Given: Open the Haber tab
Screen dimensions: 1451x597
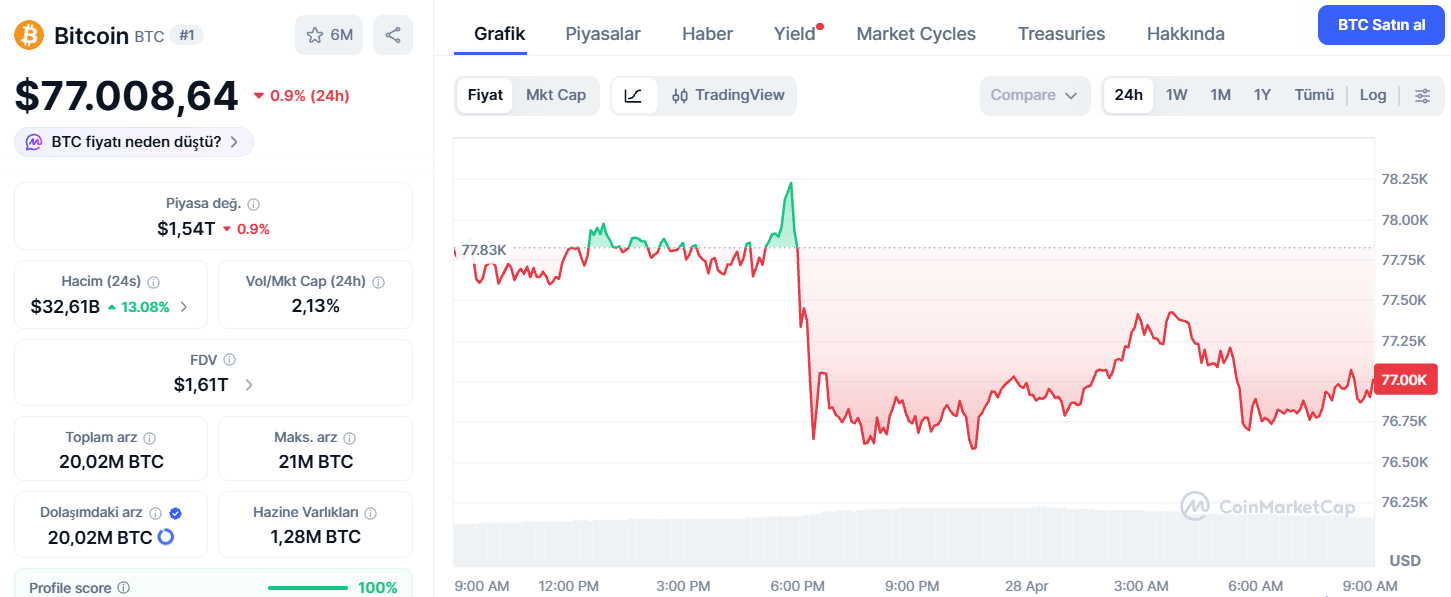Looking at the screenshot, I should click(x=706, y=33).
